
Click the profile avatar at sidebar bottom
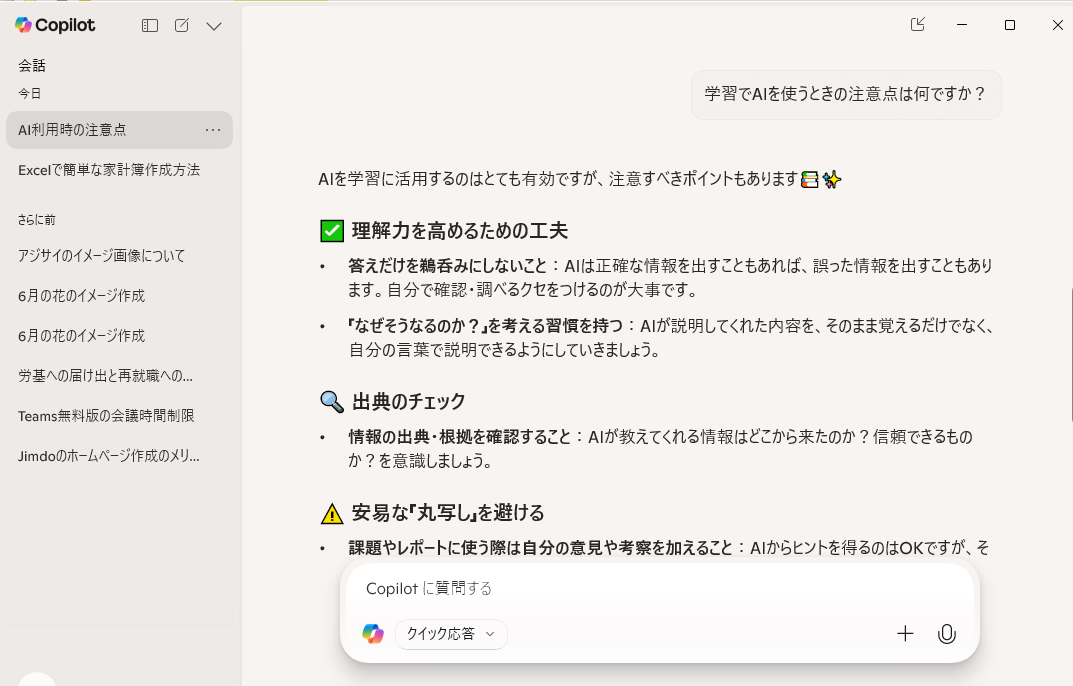pos(36,679)
